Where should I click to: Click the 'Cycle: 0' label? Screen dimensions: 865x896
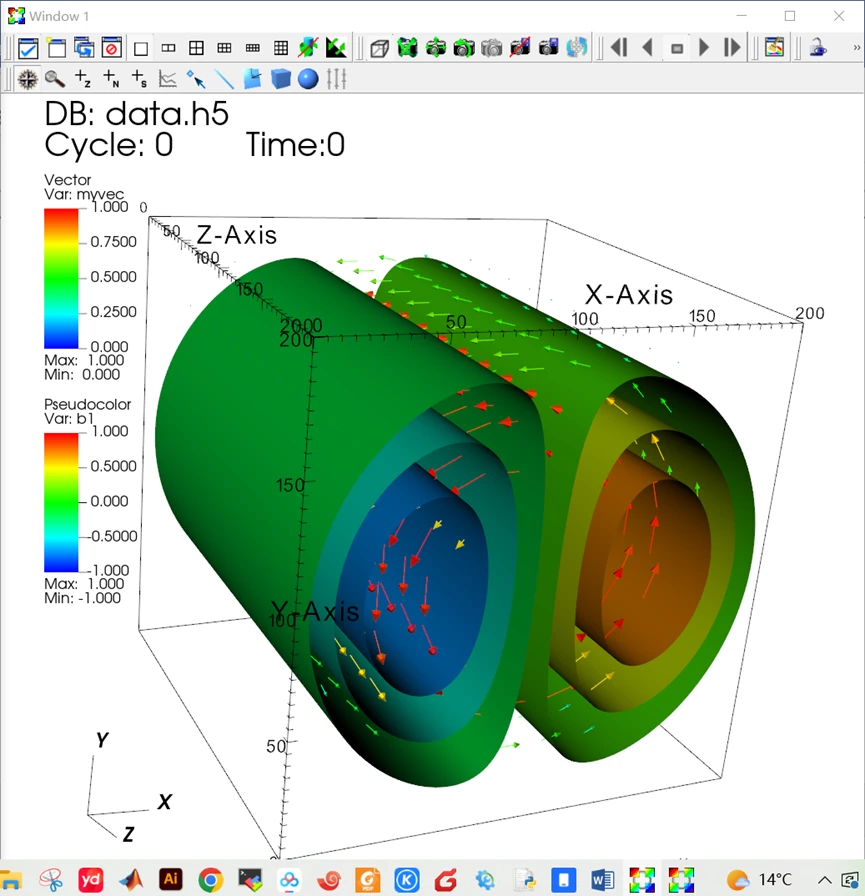pyautogui.click(x=109, y=145)
